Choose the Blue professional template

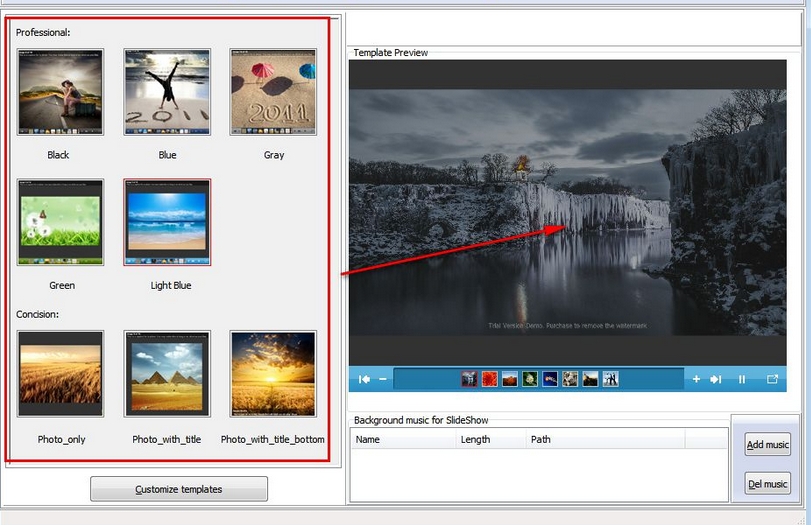click(x=167, y=92)
